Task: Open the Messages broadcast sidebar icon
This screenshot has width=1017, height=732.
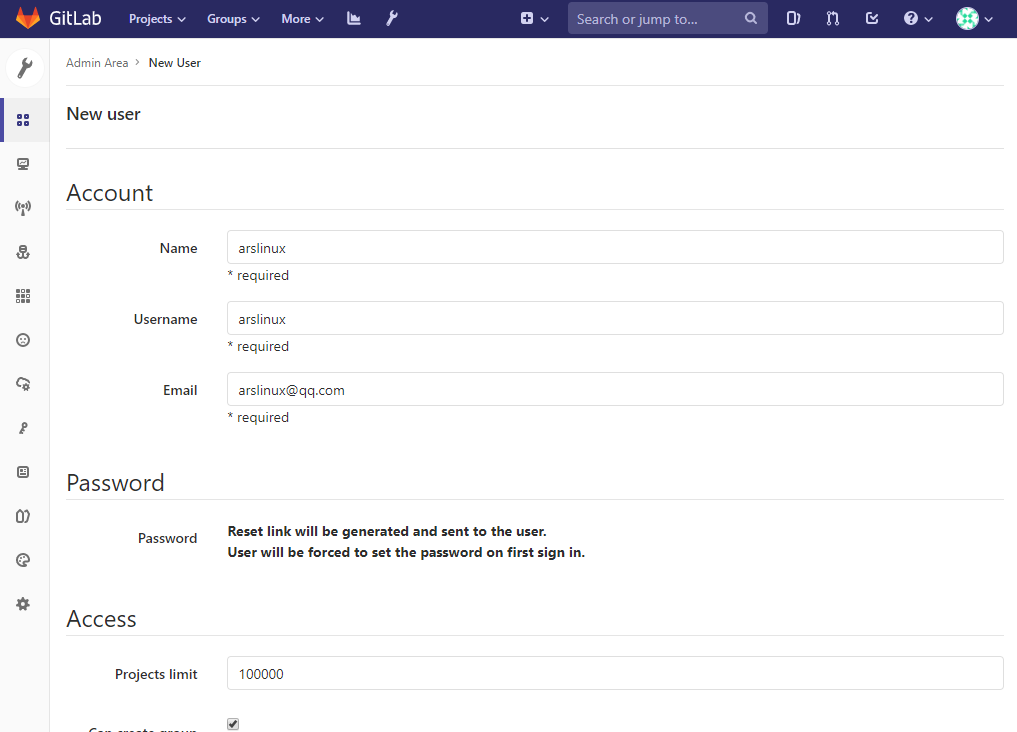Action: 23,208
